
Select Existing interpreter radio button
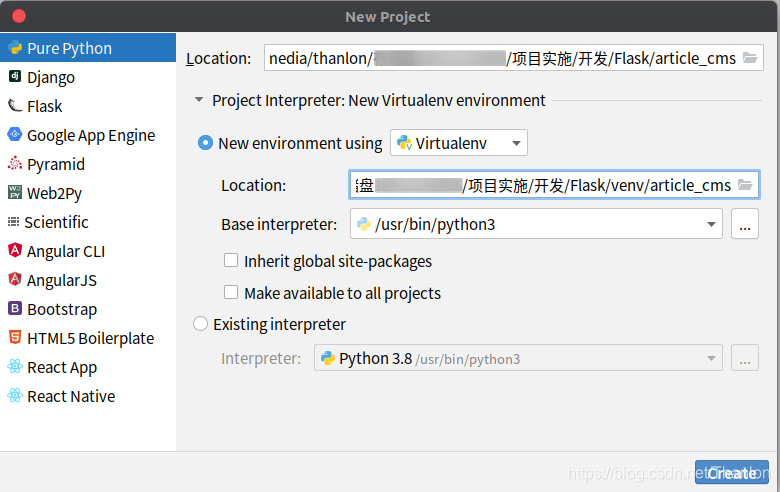click(x=200, y=324)
